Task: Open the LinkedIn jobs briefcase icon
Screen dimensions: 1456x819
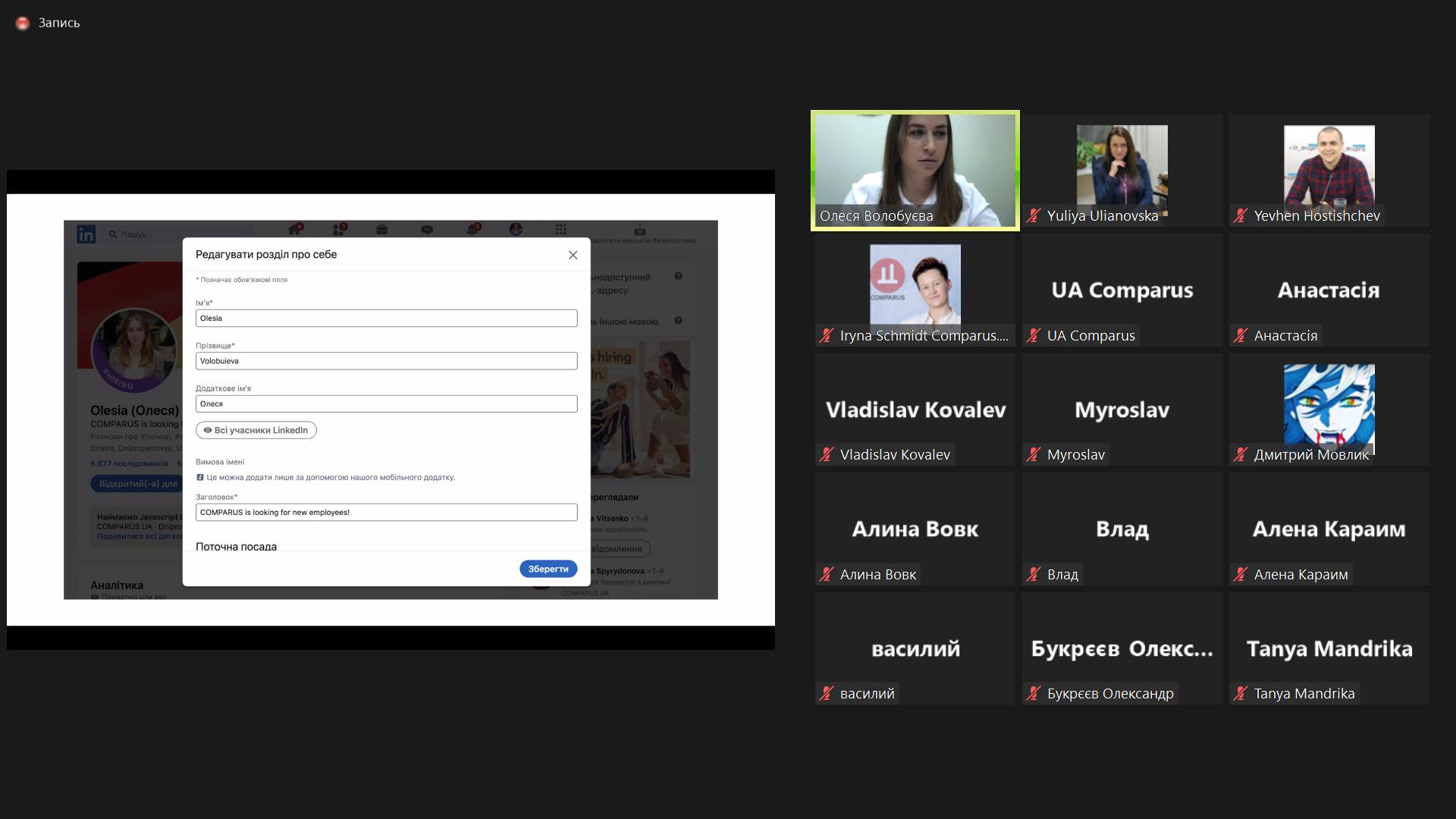Action: (382, 229)
